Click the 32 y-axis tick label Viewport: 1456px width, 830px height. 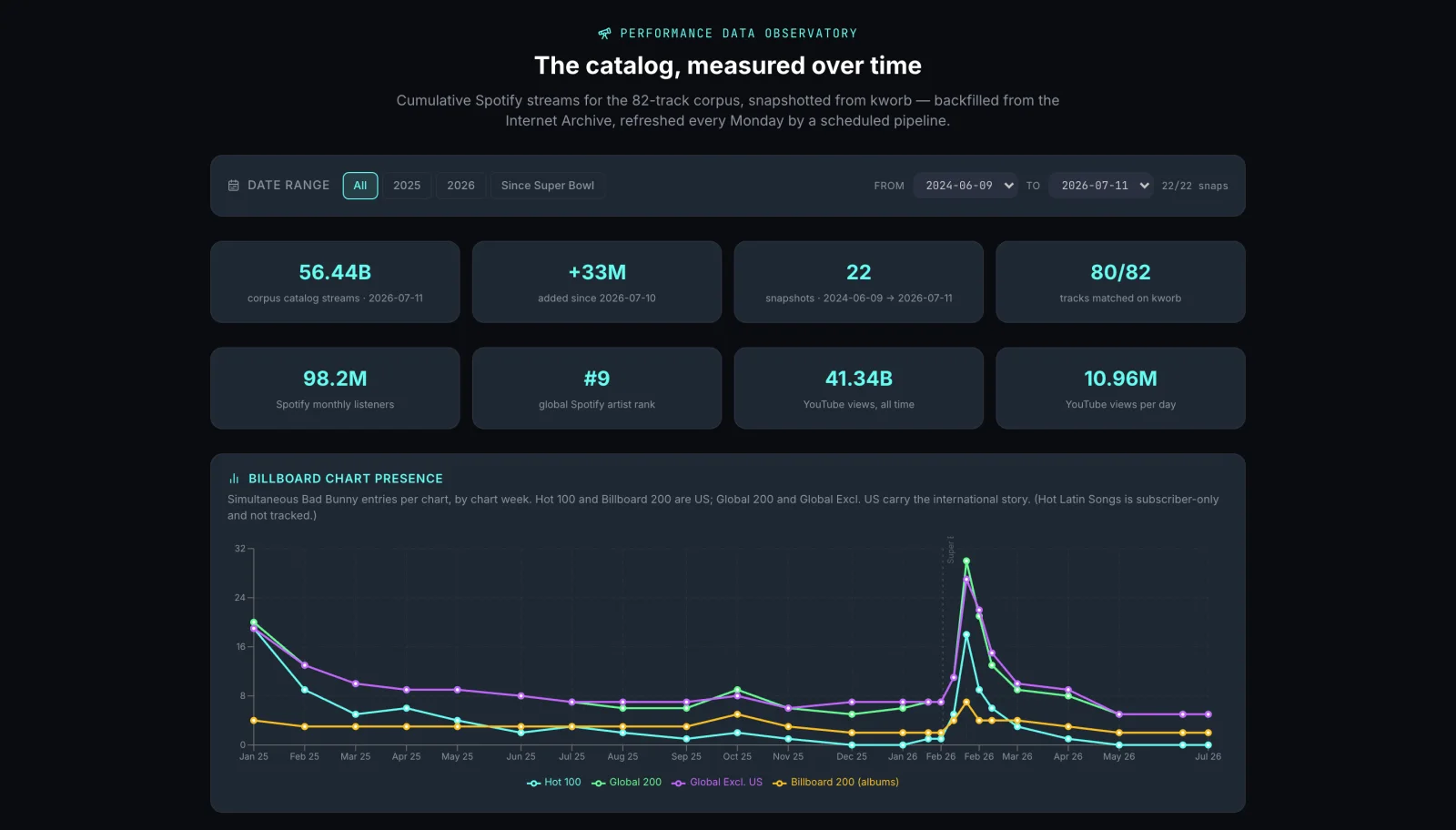[240, 549]
